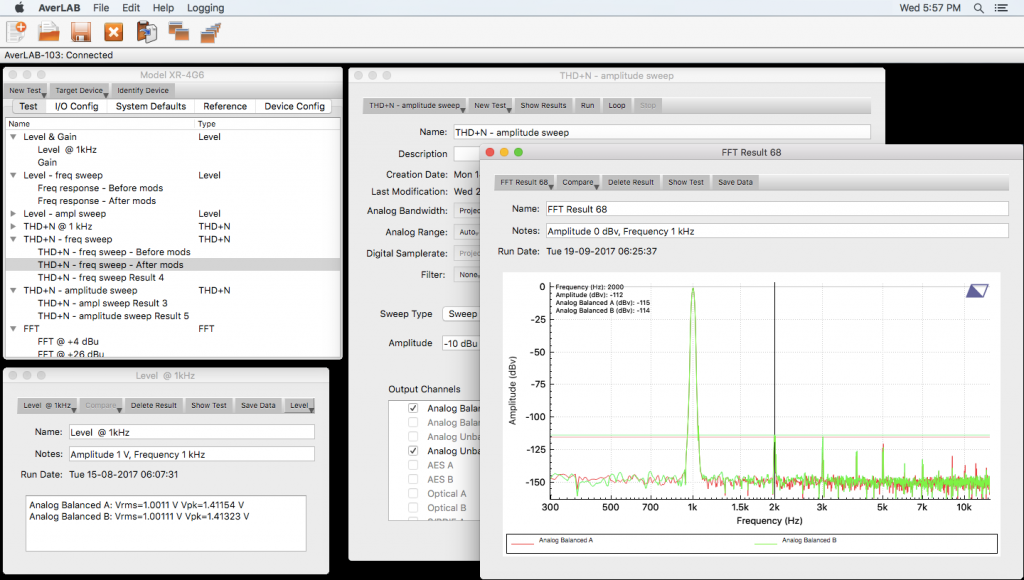Enable the AES A output channel checkbox
Viewport: 1024px width, 580px height.
pos(413,465)
